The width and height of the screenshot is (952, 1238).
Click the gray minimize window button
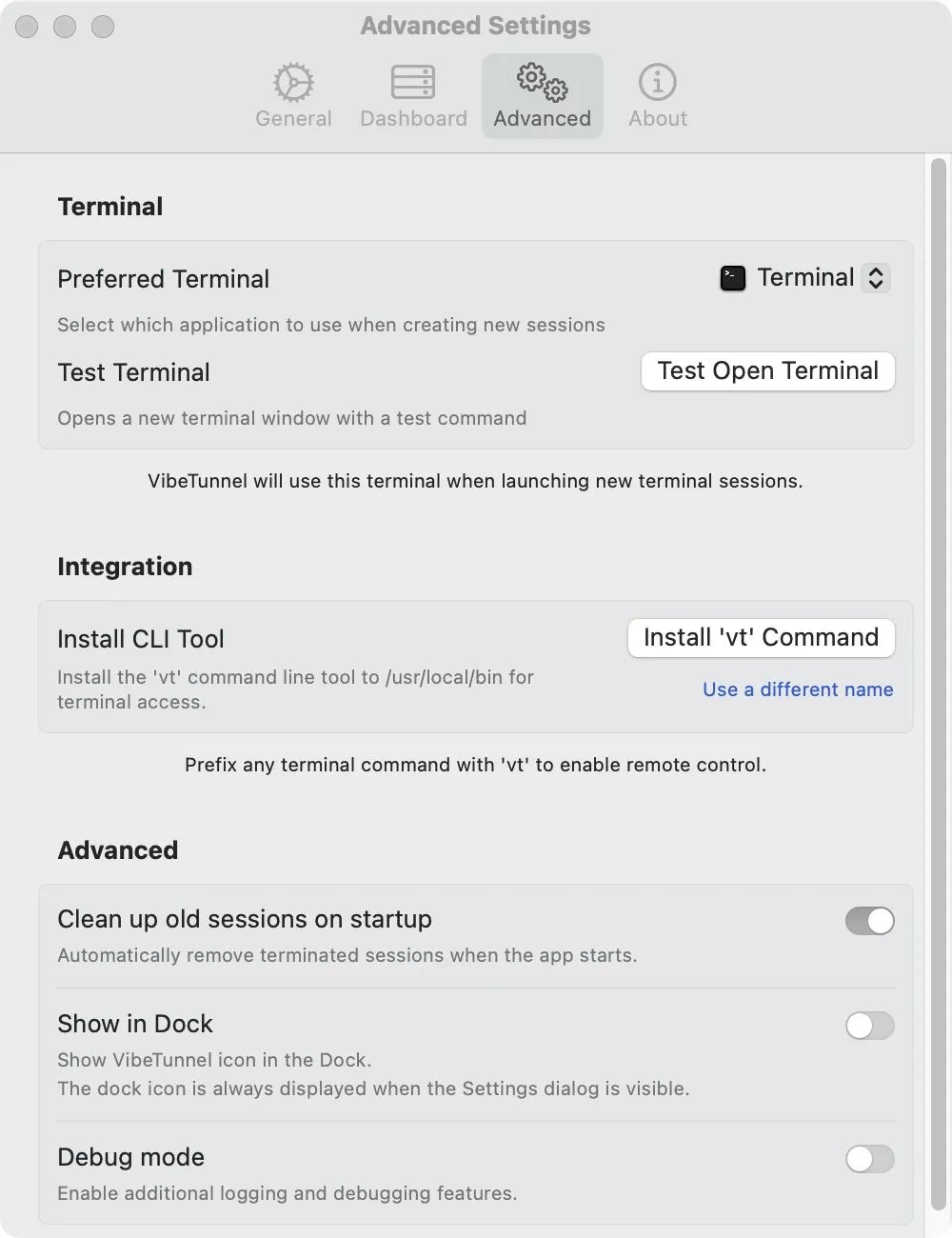(65, 27)
